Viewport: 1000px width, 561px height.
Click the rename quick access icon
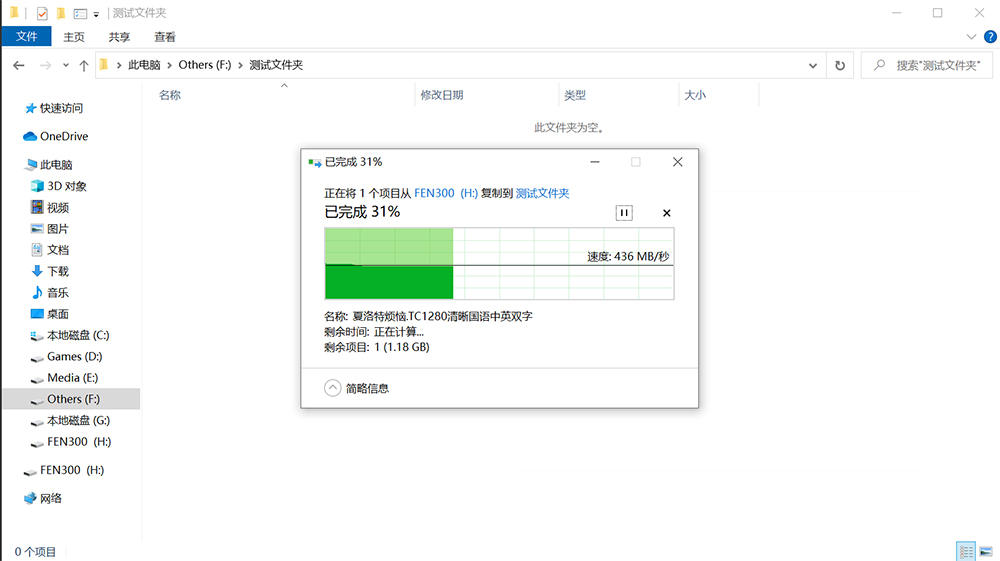(80, 13)
